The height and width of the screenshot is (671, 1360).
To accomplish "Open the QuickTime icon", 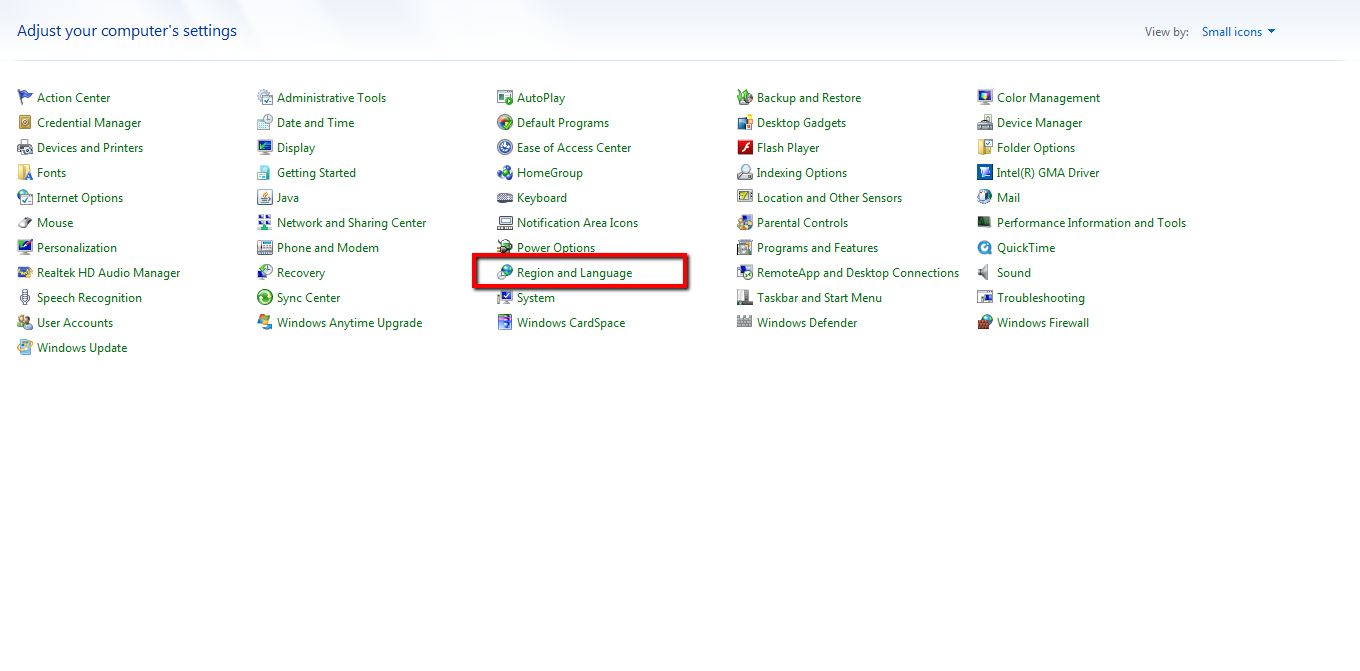I will (985, 247).
